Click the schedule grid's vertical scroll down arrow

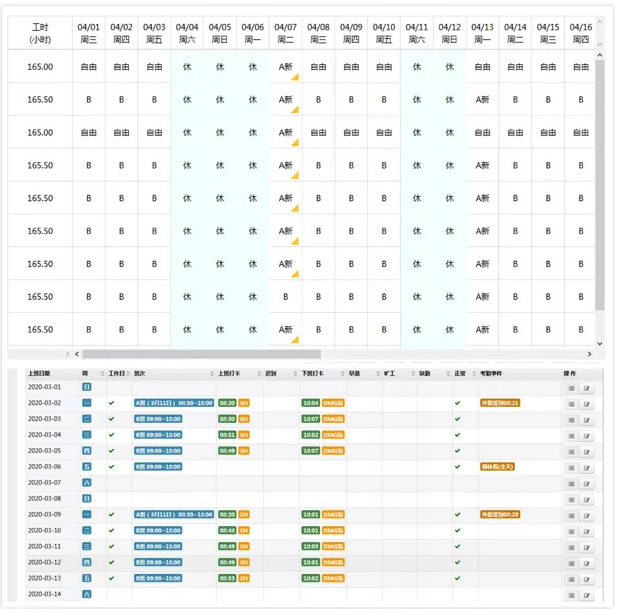(600, 344)
